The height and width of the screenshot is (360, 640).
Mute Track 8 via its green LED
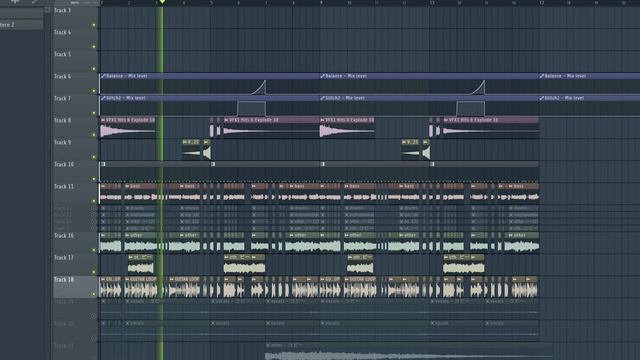pos(94,135)
